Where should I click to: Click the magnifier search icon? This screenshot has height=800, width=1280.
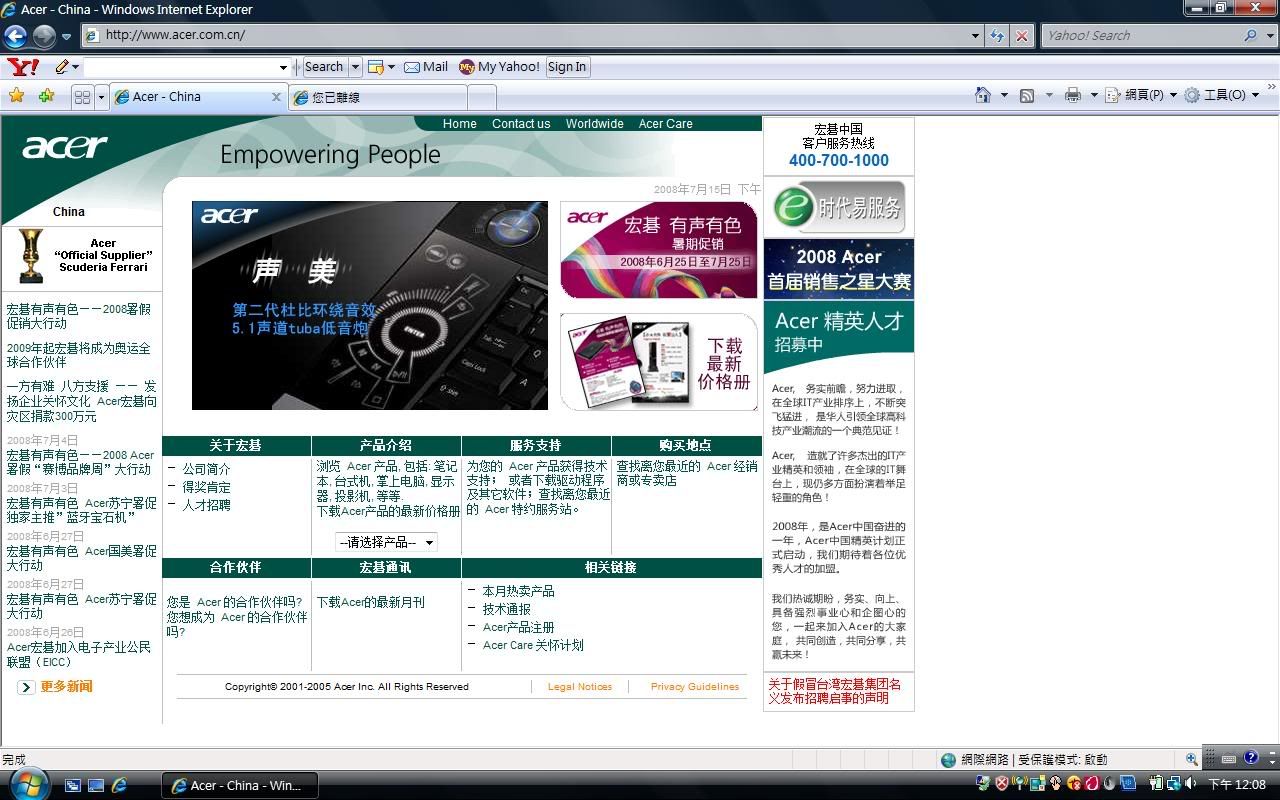coord(1250,35)
